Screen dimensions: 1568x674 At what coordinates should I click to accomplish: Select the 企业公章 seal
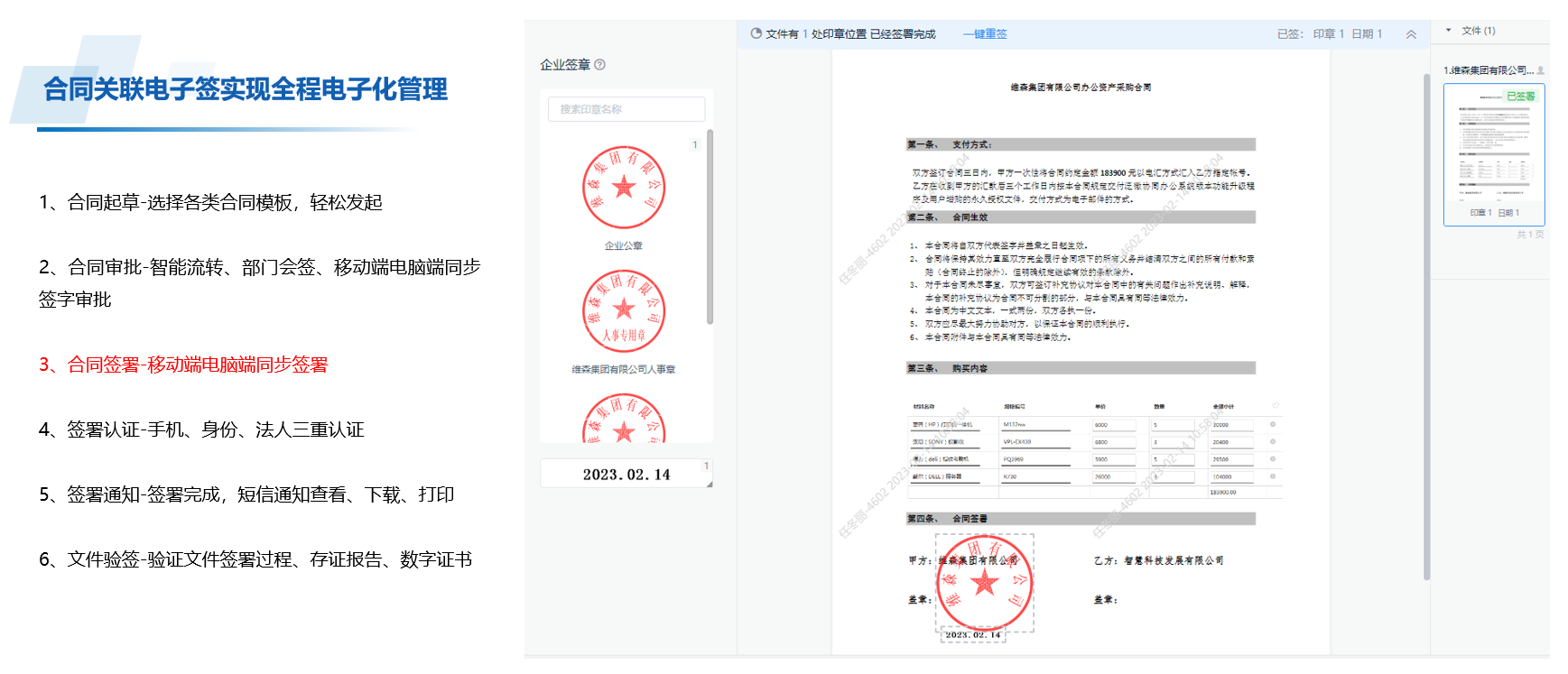624,188
